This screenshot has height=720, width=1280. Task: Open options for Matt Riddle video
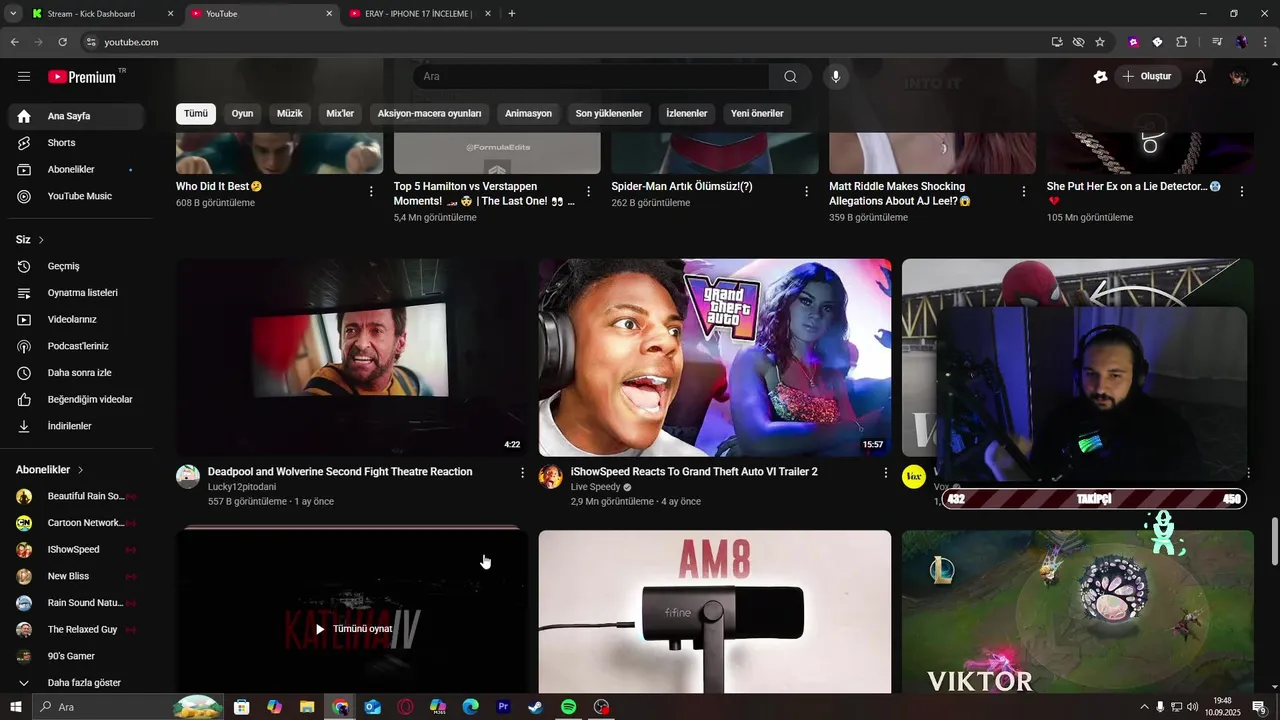(1024, 191)
